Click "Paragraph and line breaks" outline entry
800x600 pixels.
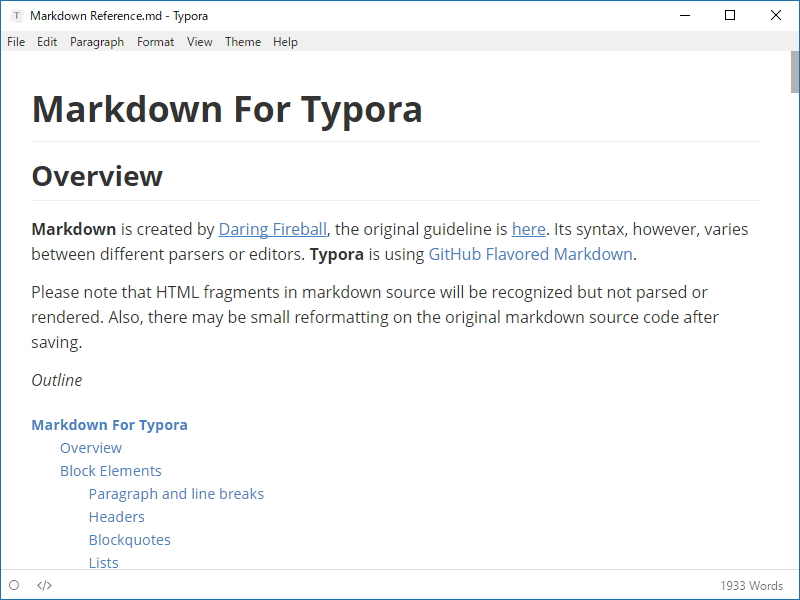coord(176,493)
